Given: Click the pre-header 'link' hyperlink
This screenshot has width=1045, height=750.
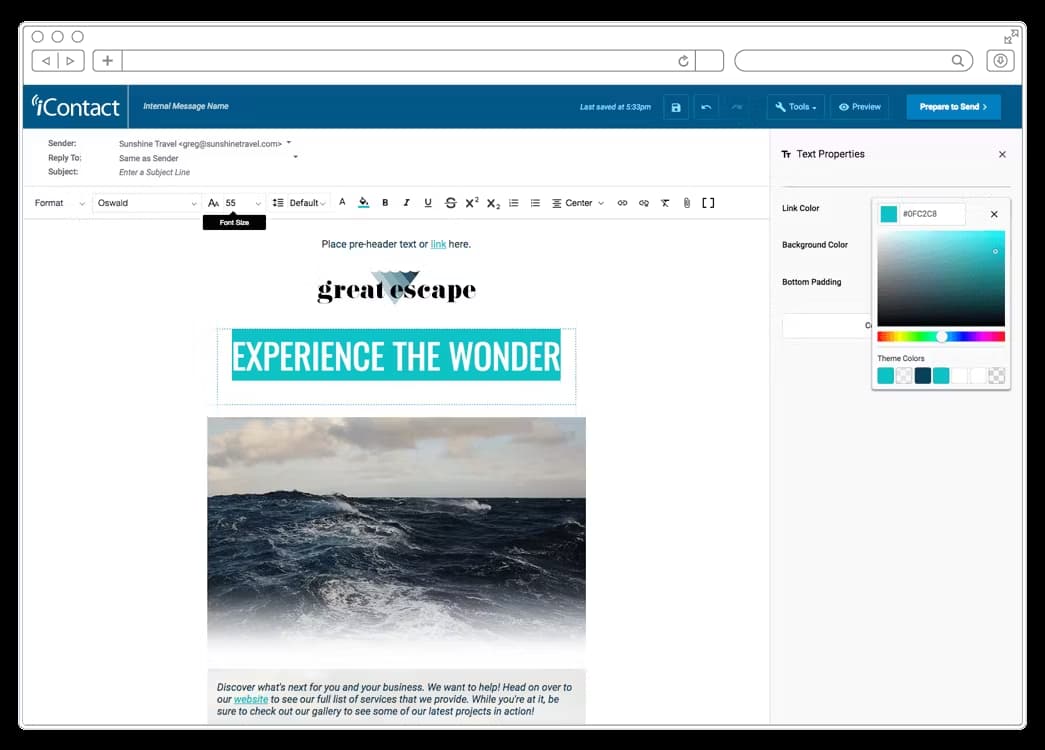Looking at the screenshot, I should [438, 244].
